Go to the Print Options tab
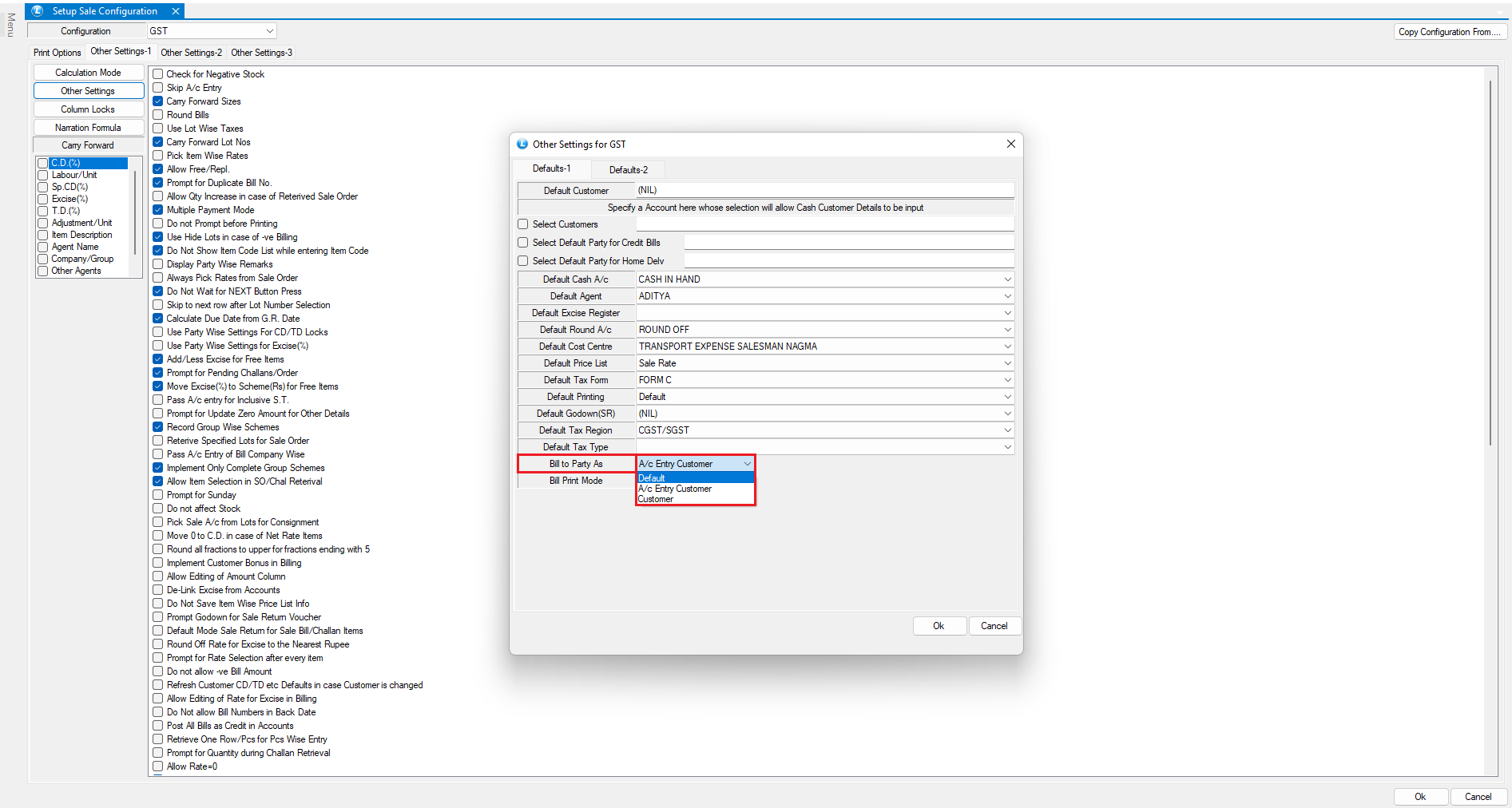Image resolution: width=1512 pixels, height=808 pixels. [57, 53]
